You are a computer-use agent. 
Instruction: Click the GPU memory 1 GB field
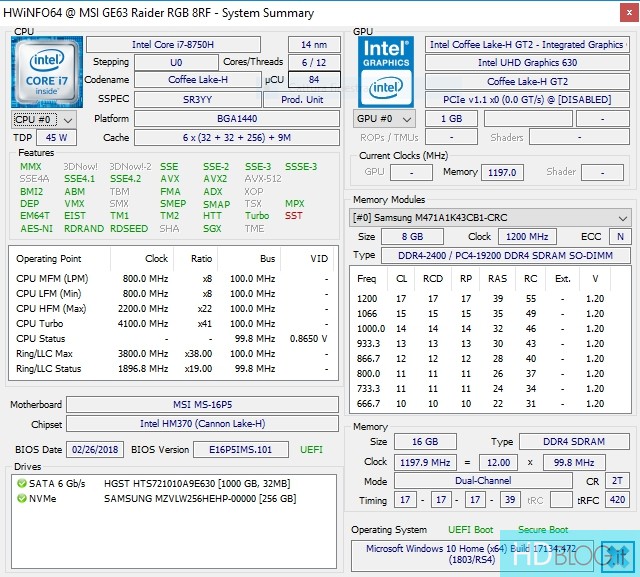coord(451,119)
